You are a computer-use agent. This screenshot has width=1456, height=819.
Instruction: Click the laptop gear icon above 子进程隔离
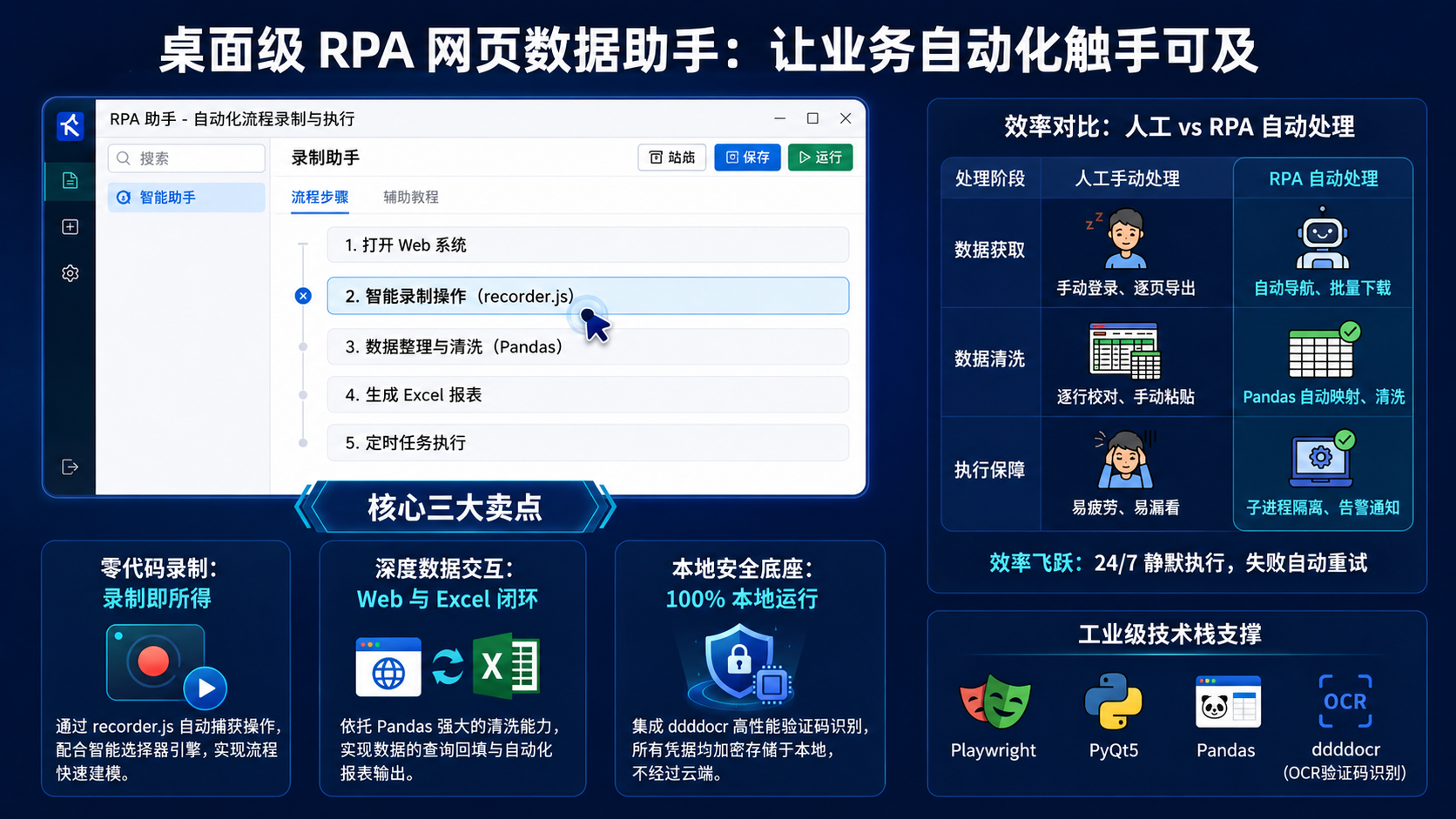point(1323,460)
